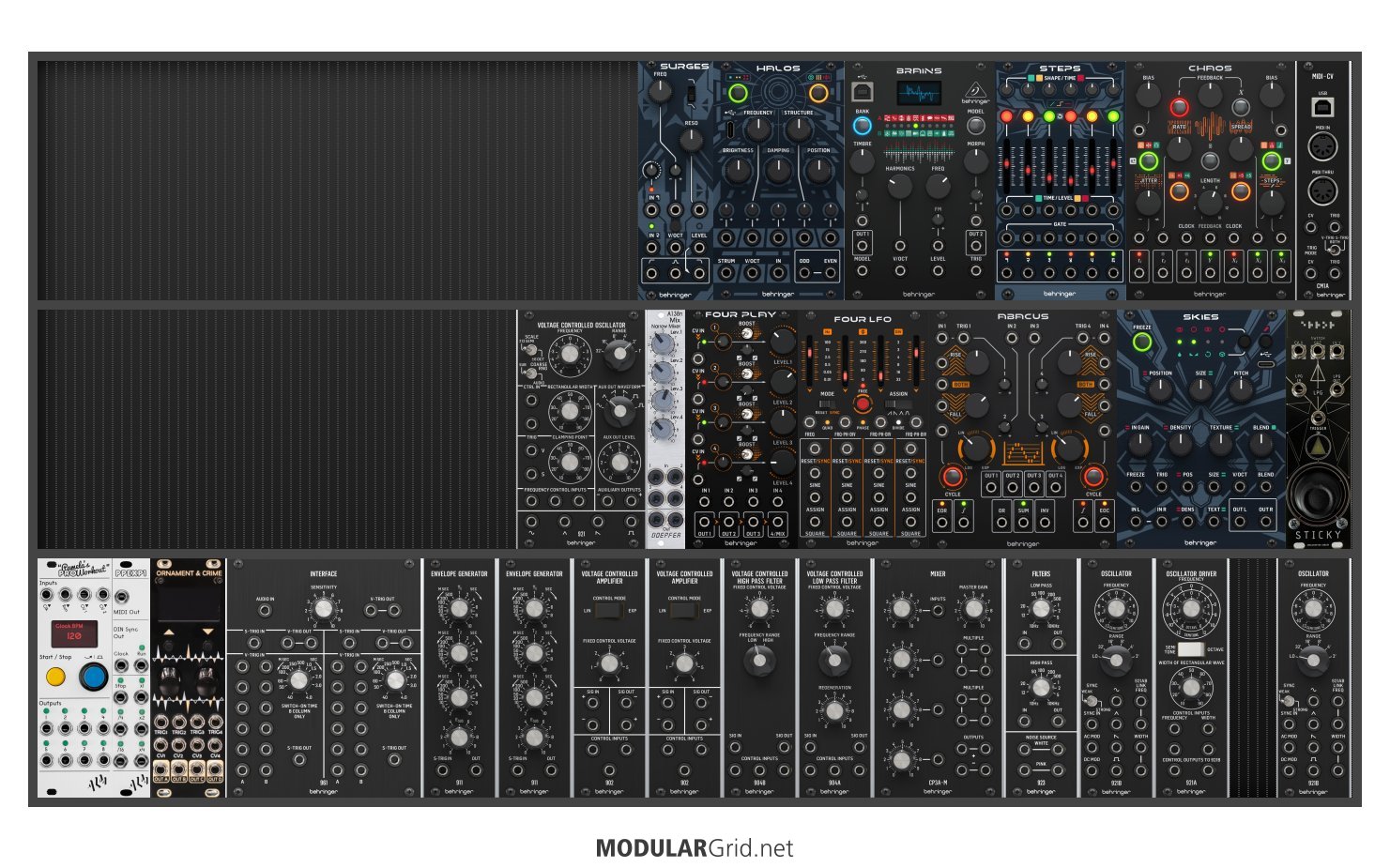The width and height of the screenshot is (1390, 868).
Task: Click the OUT 1 jack on Brains
Action: pyautogui.click(x=863, y=246)
